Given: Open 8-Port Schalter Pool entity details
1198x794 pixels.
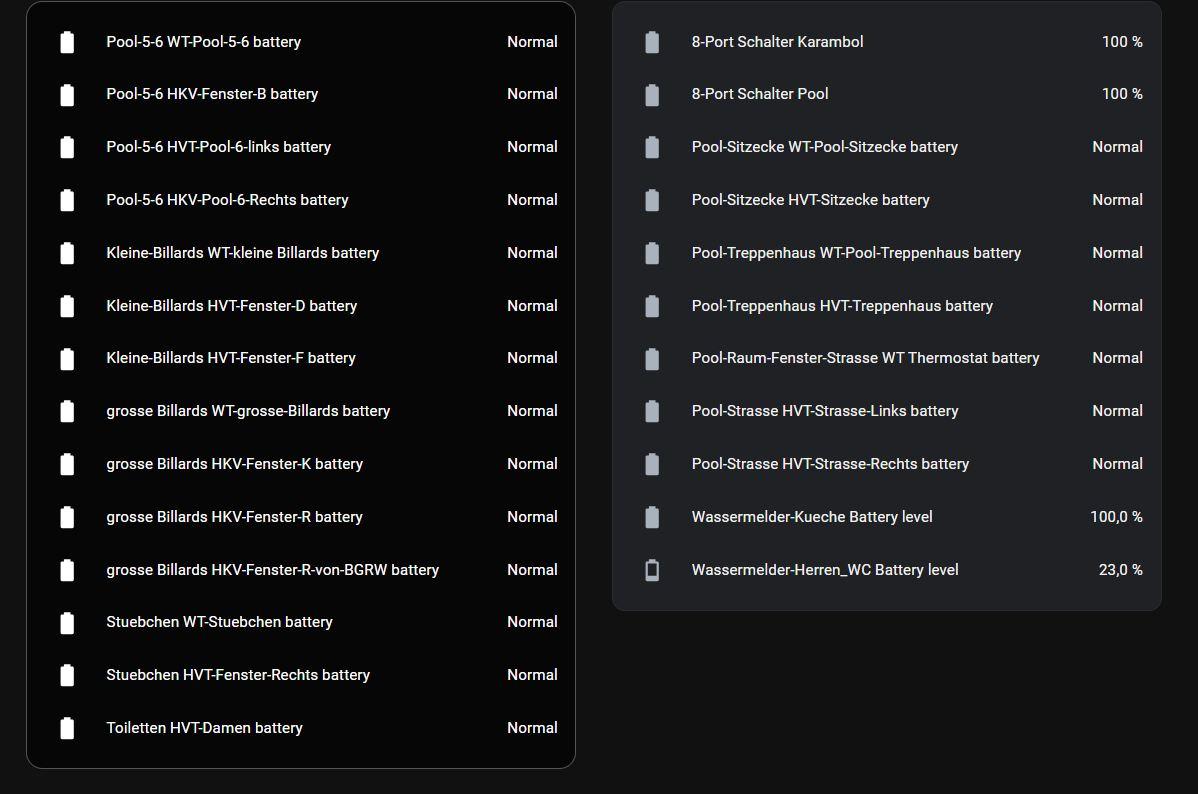Looking at the screenshot, I should (x=759, y=94).
